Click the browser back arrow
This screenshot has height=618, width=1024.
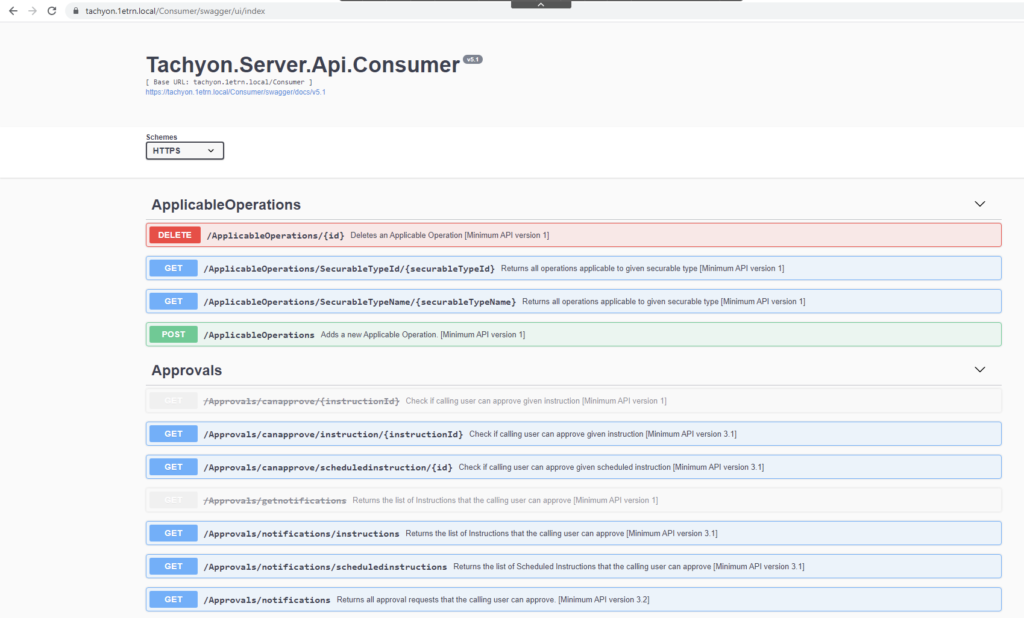point(12,10)
